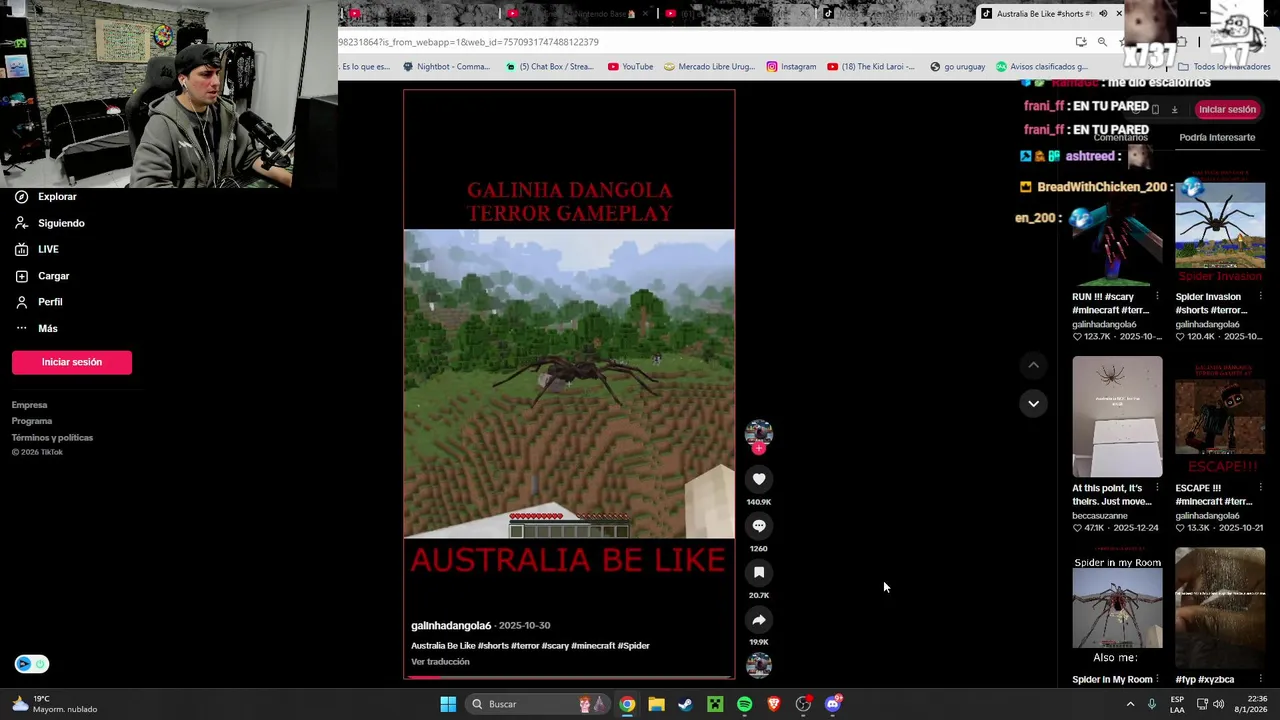Image resolution: width=1280 pixels, height=720 pixels.
Task: Bookmark the video with save icon
Action: coord(759,572)
